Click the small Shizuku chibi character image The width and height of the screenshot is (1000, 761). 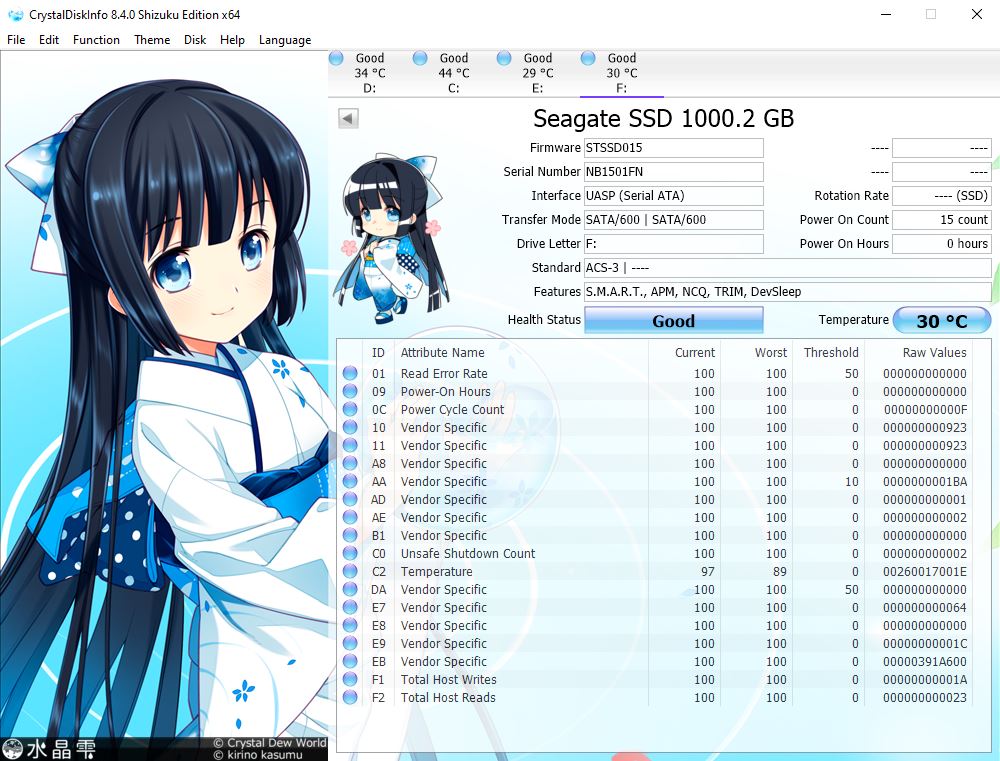coord(390,239)
